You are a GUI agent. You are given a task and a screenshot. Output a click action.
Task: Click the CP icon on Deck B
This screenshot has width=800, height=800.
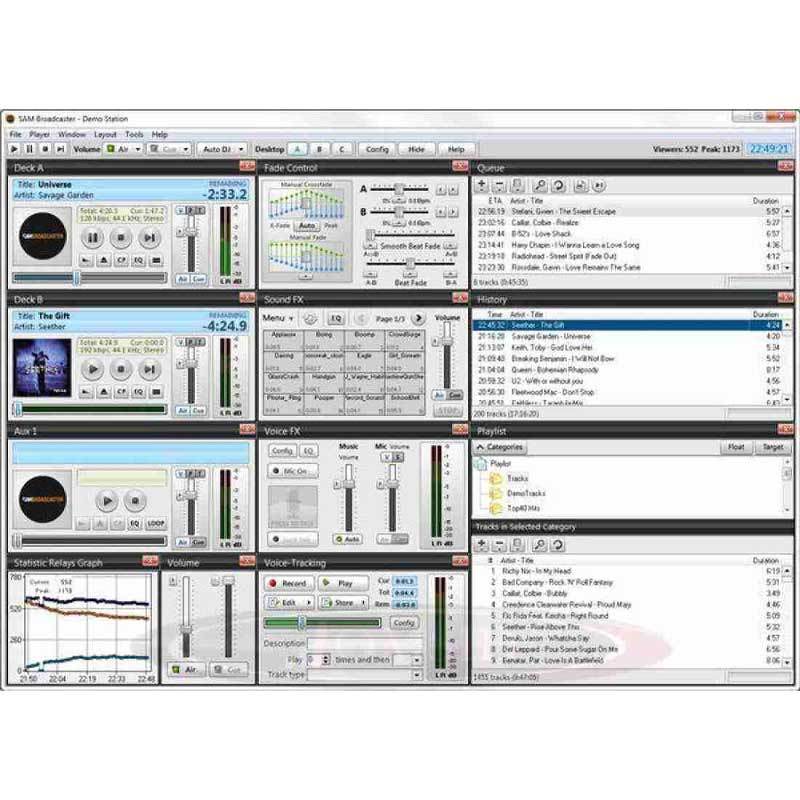pyautogui.click(x=122, y=391)
